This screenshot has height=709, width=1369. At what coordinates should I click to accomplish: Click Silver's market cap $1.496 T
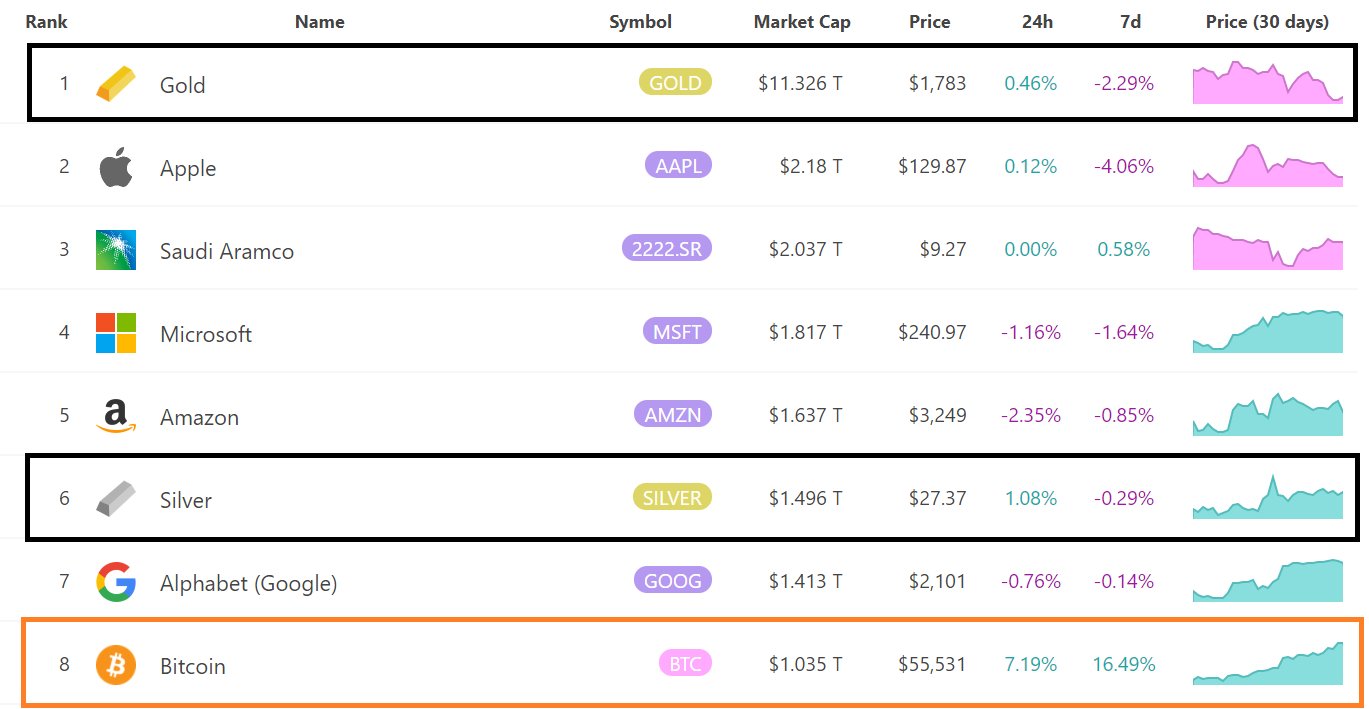(805, 498)
